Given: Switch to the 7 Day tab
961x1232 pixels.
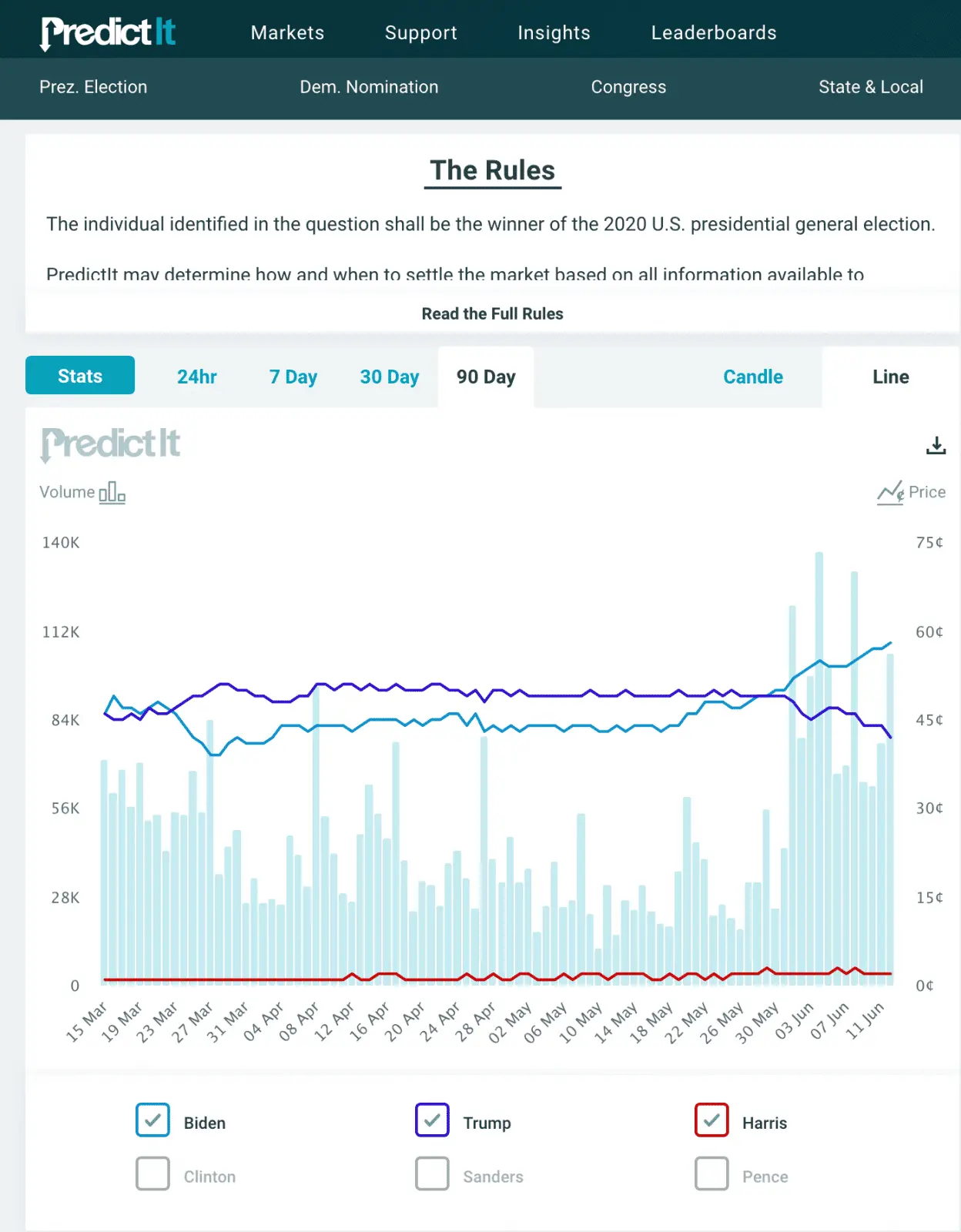Looking at the screenshot, I should click(293, 377).
